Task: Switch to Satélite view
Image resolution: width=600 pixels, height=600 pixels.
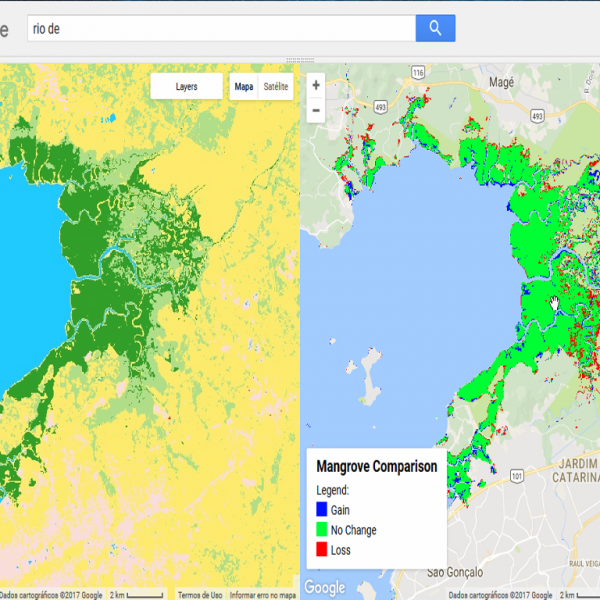Action: [276, 87]
